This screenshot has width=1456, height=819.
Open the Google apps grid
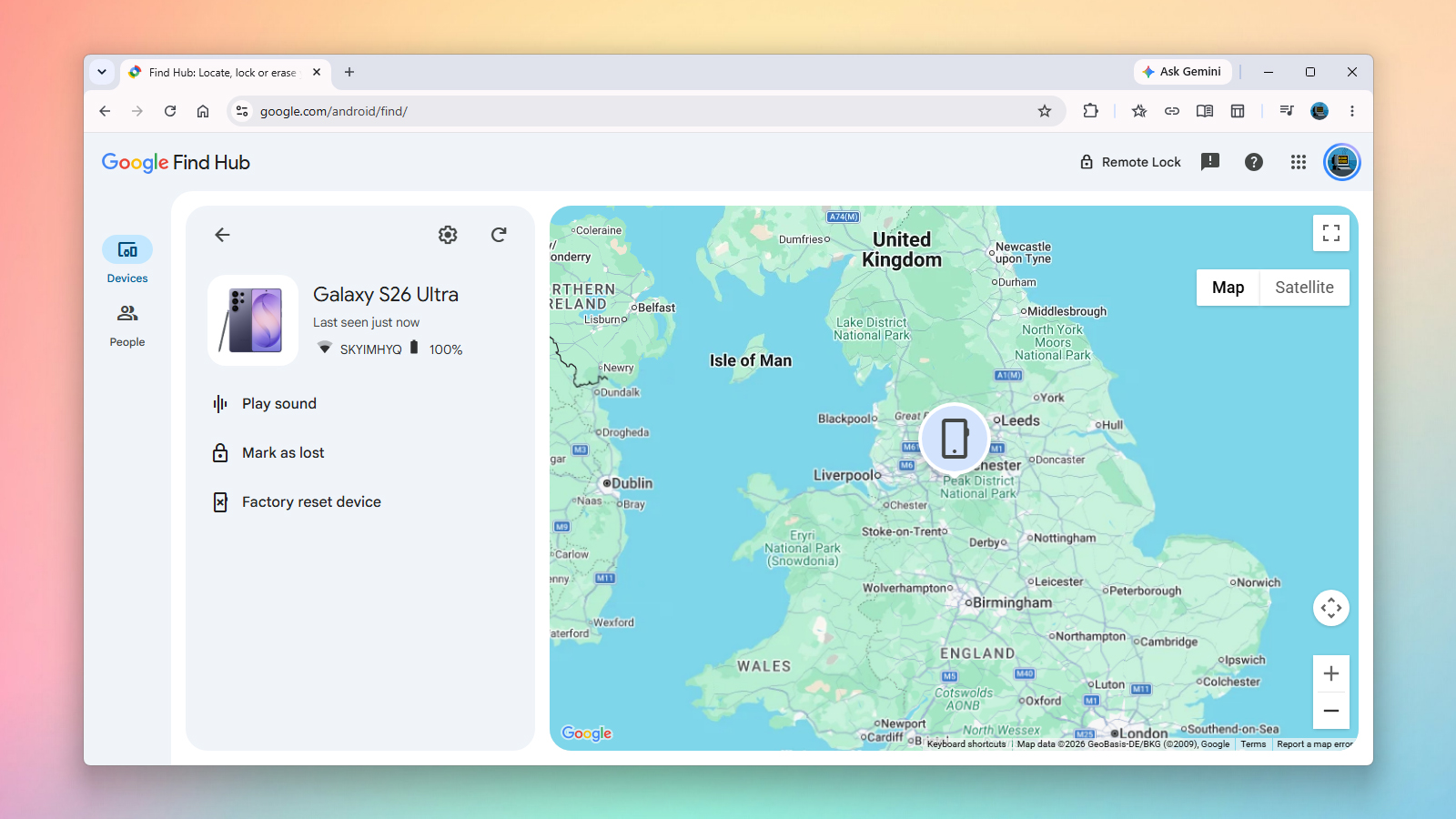click(1299, 162)
